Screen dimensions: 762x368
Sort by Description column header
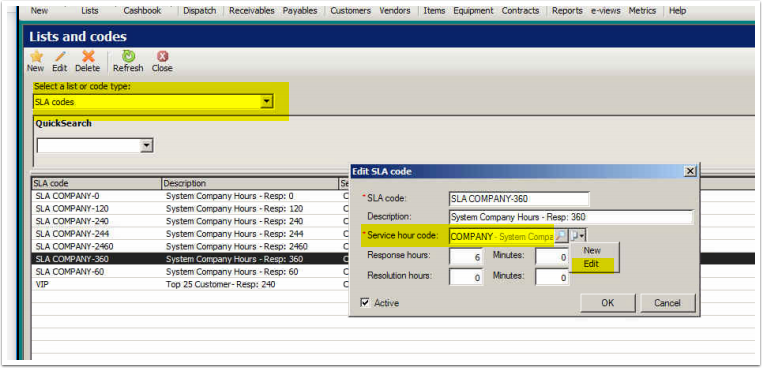coord(250,183)
